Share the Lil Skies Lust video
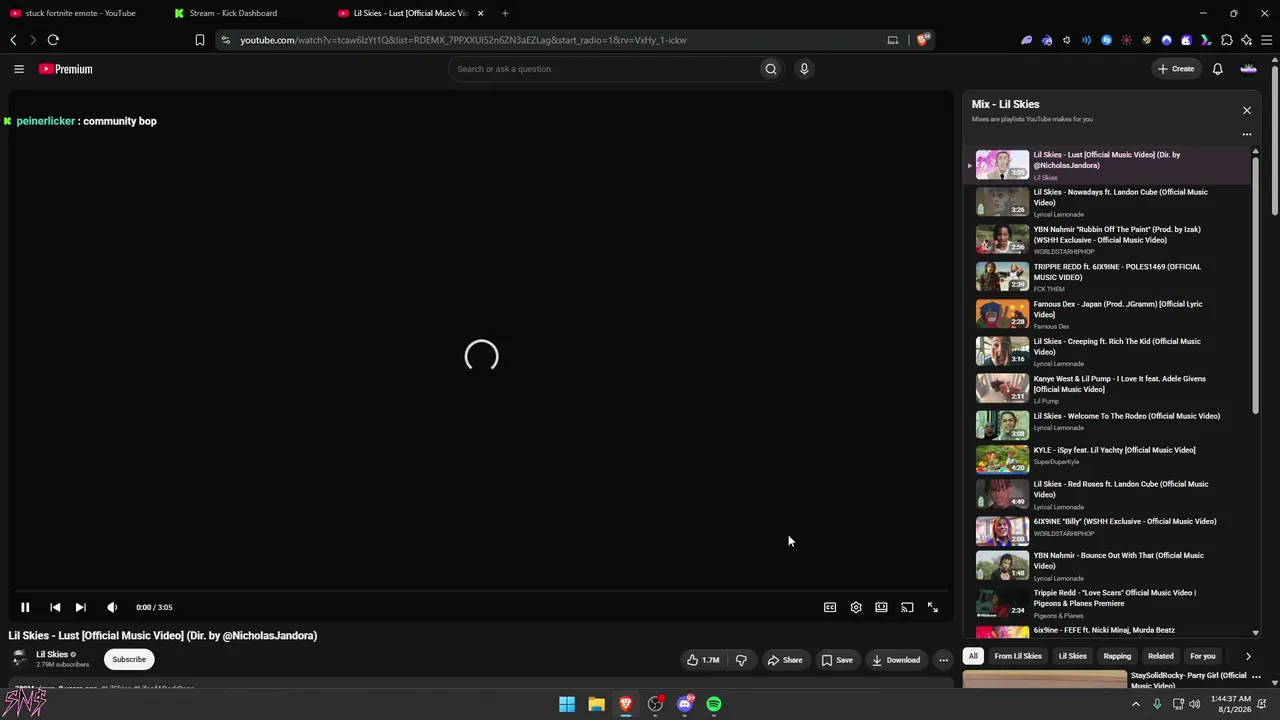This screenshot has height=720, width=1280. click(x=785, y=660)
